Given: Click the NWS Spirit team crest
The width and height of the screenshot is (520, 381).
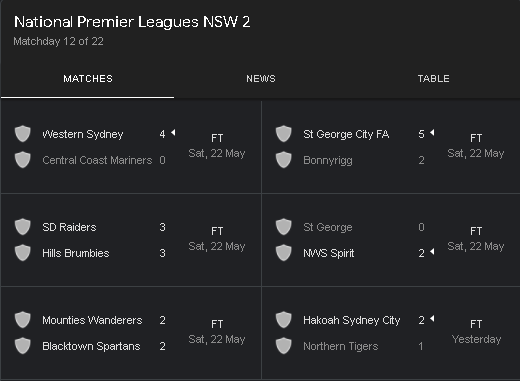Looking at the screenshot, I should (x=284, y=253).
